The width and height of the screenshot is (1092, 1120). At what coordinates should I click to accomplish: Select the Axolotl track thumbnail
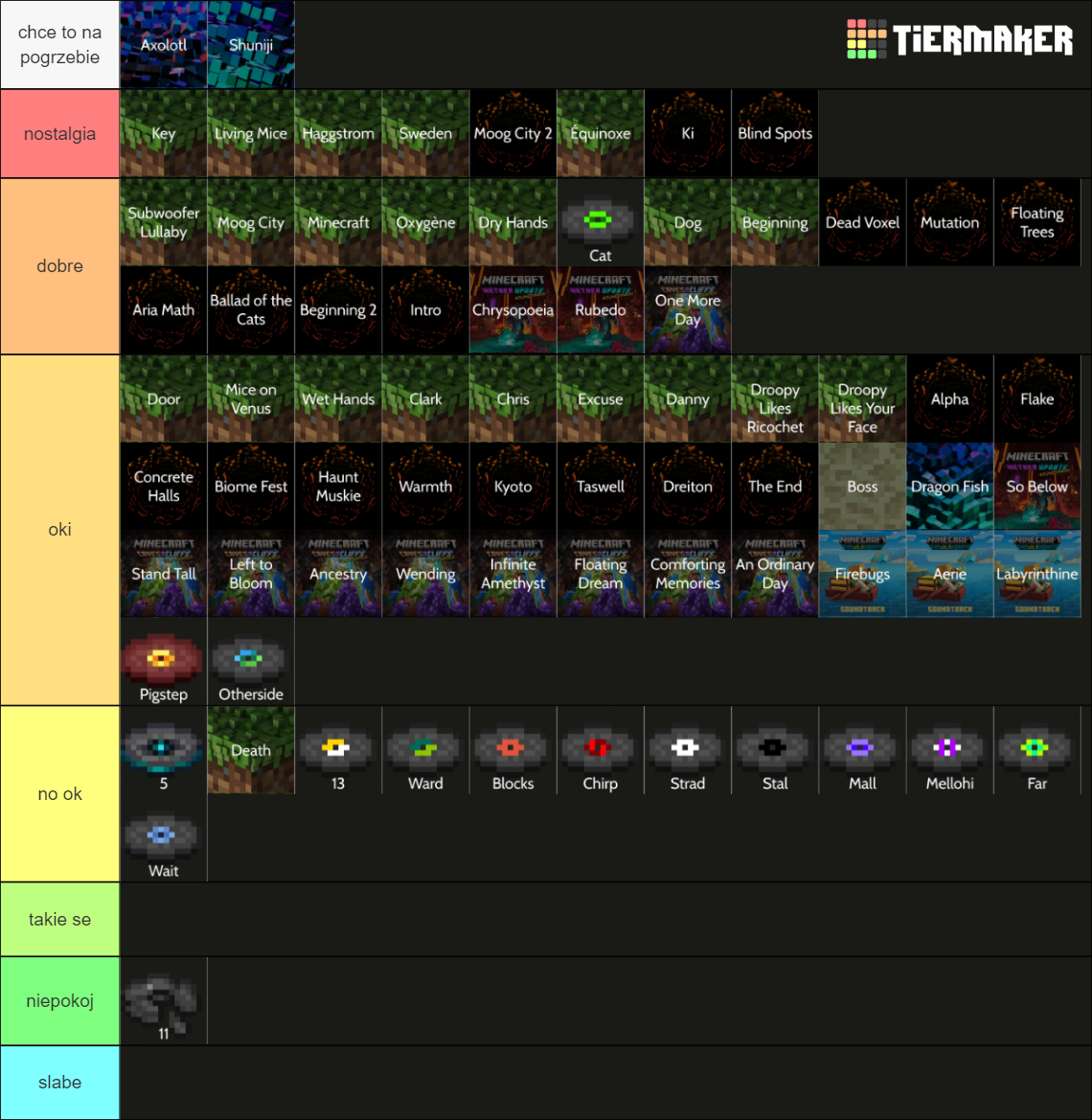162,44
